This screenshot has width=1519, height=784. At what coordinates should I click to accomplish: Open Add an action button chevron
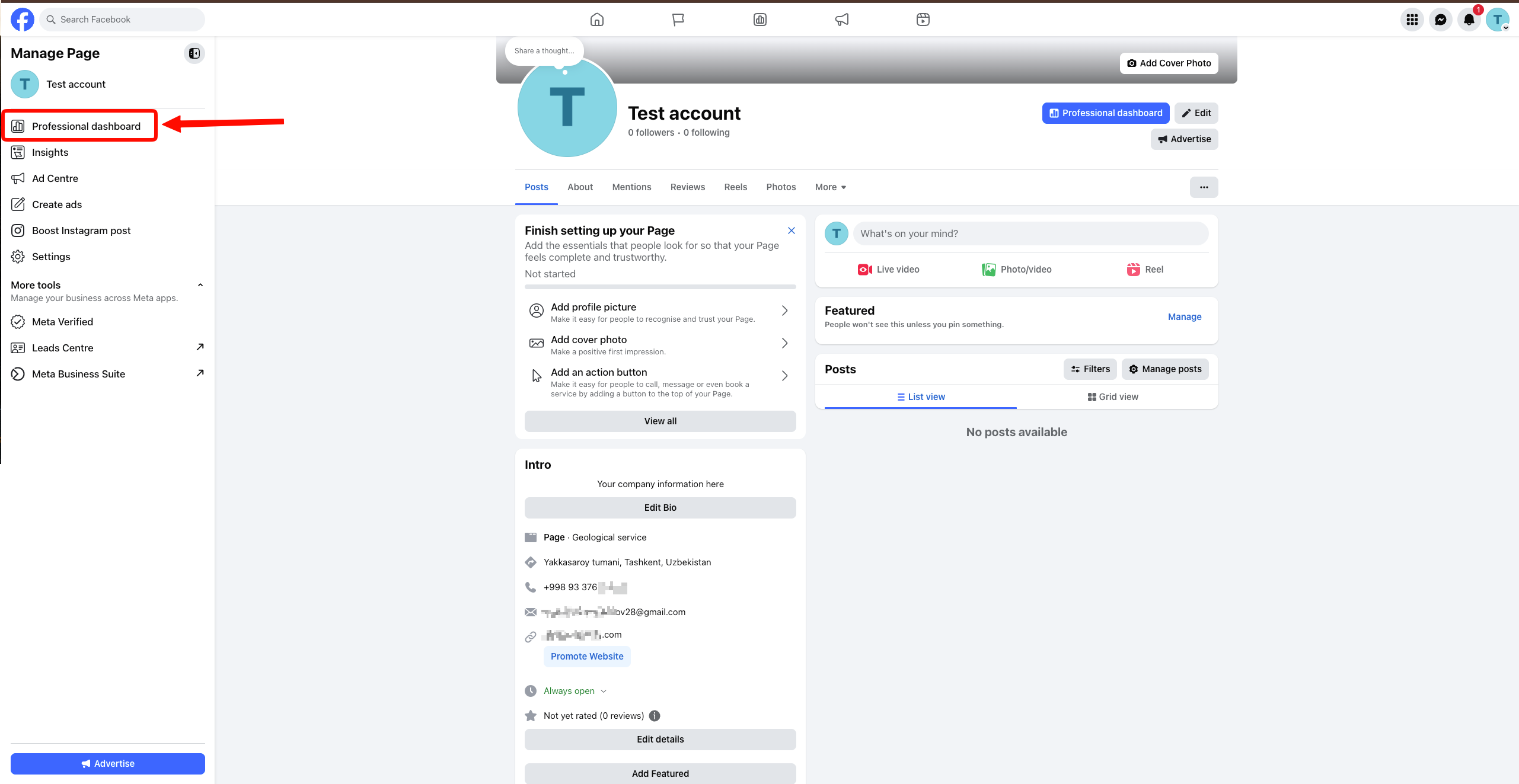pos(784,376)
